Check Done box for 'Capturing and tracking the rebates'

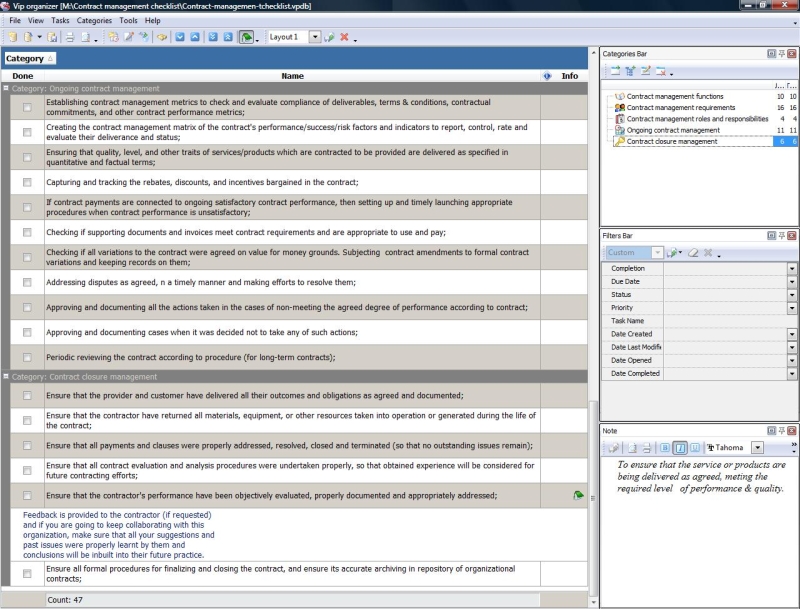pos(27,182)
